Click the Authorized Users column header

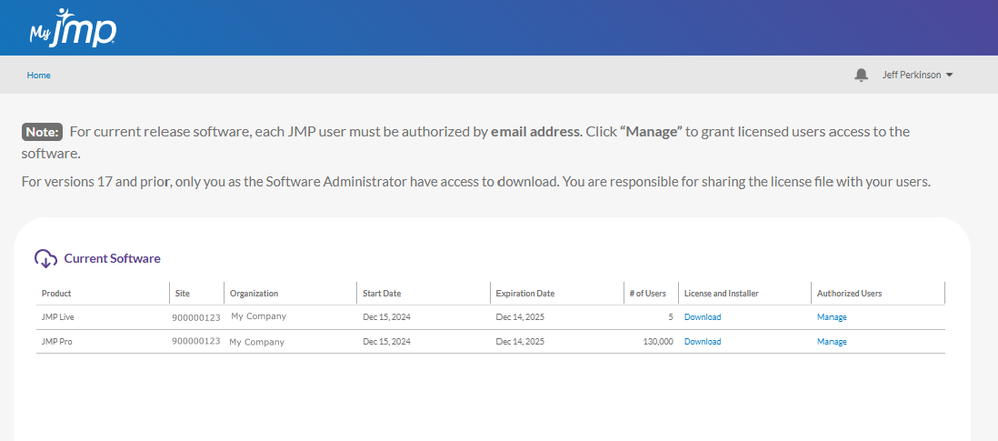click(849, 293)
